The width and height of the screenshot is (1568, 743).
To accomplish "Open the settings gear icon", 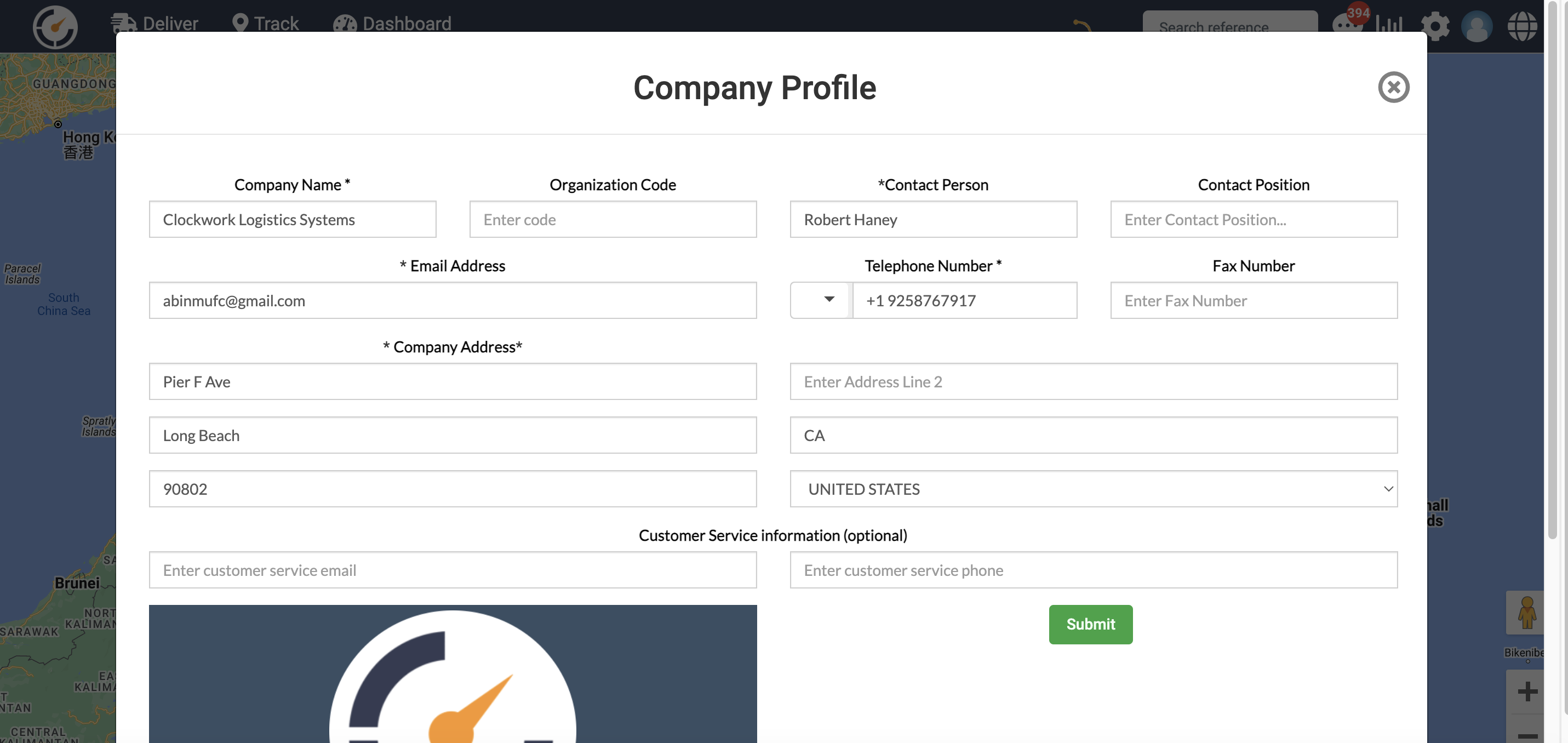I will point(1435,26).
